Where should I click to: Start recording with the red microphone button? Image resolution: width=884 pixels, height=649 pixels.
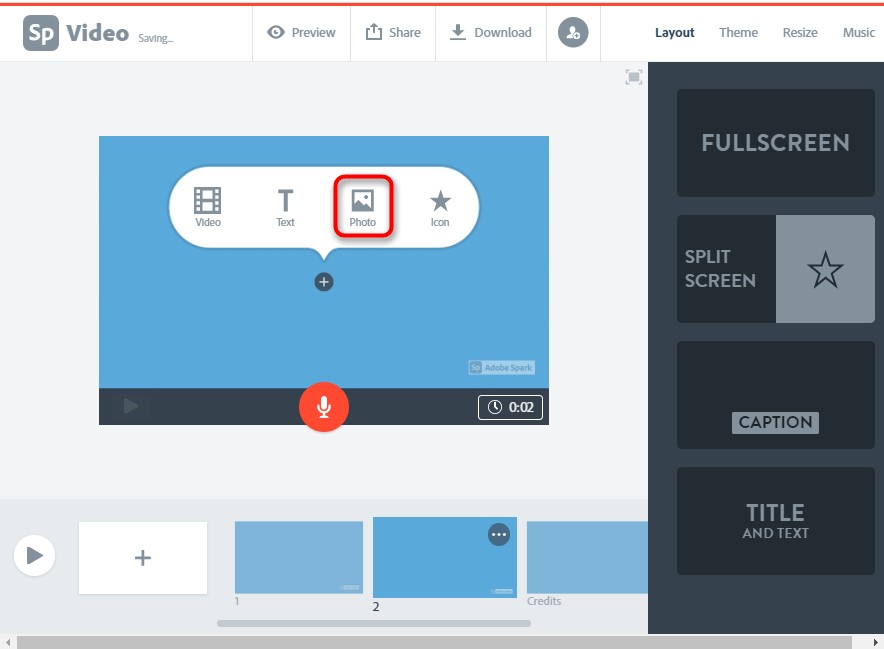(x=323, y=407)
